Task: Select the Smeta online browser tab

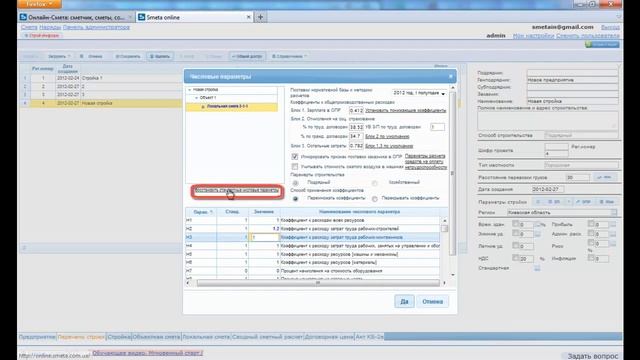Action: tap(195, 17)
